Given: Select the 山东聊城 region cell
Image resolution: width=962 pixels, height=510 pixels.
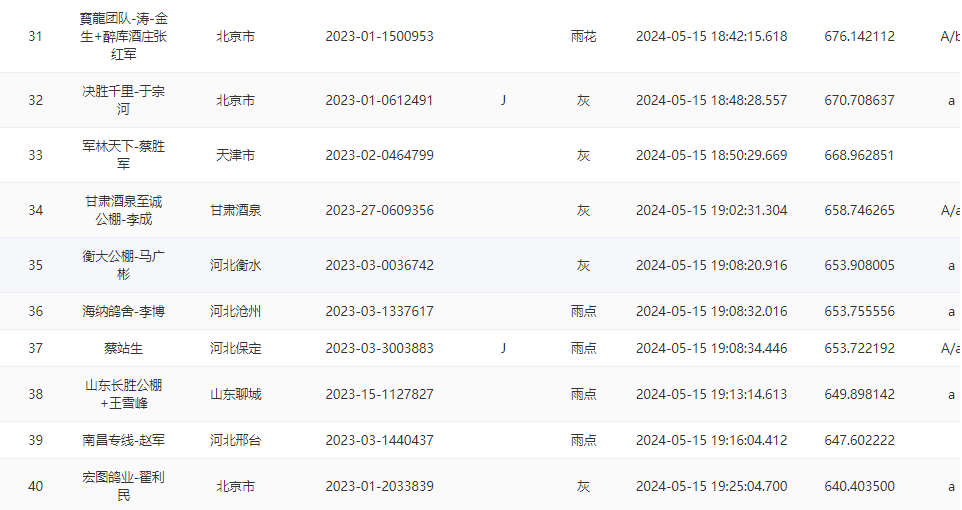Looking at the screenshot, I should click(x=235, y=394).
